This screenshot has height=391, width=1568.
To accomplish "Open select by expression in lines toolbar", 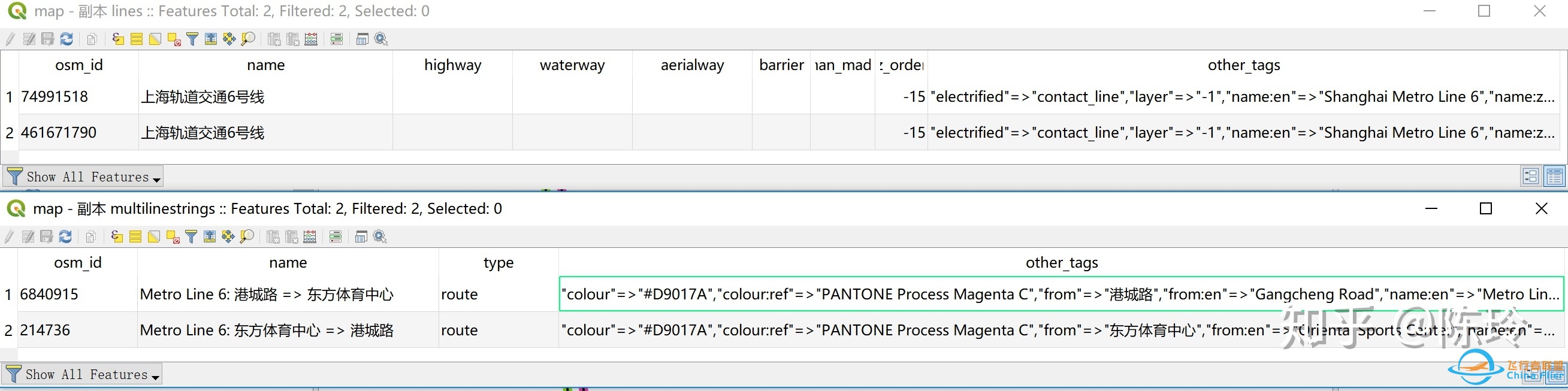I will (118, 40).
